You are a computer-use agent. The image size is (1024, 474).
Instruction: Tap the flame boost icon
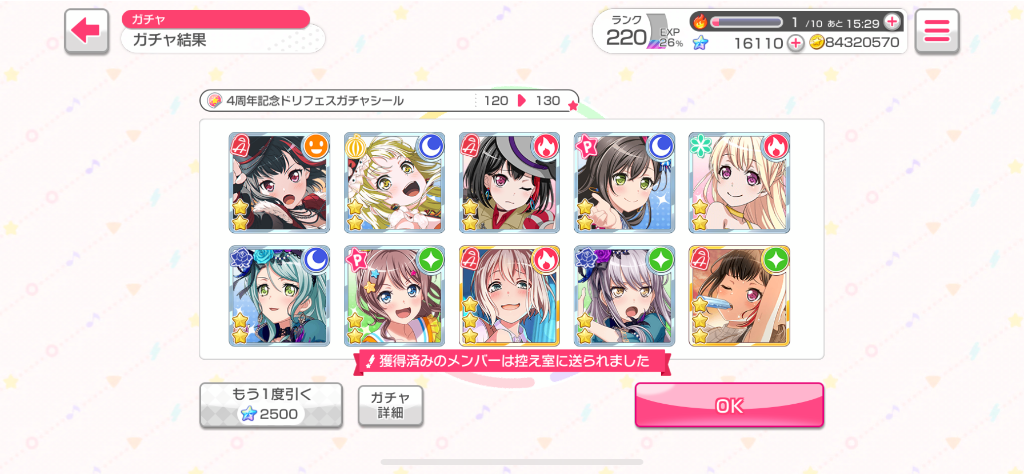click(700, 22)
